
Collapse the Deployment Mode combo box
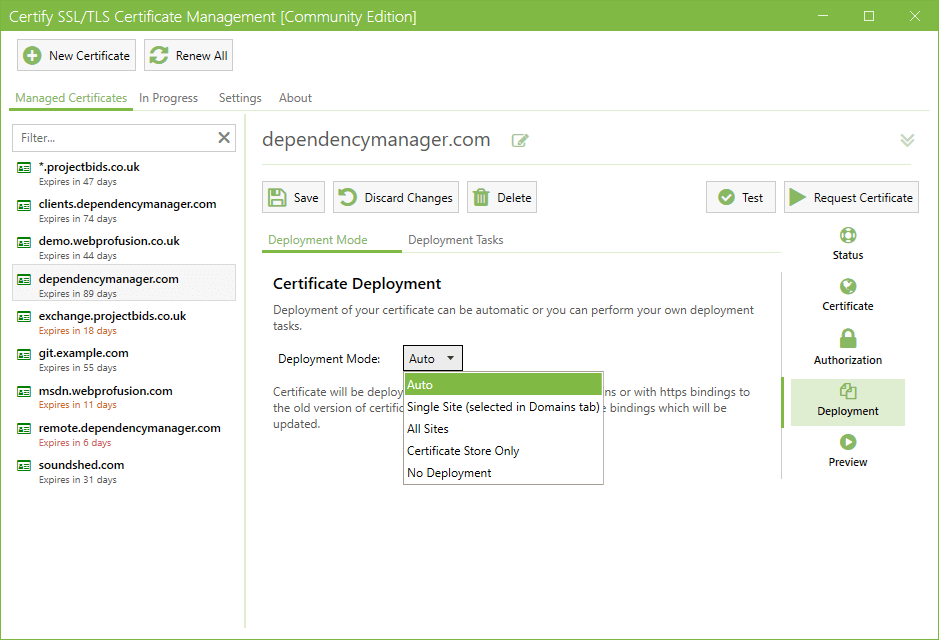(x=433, y=359)
